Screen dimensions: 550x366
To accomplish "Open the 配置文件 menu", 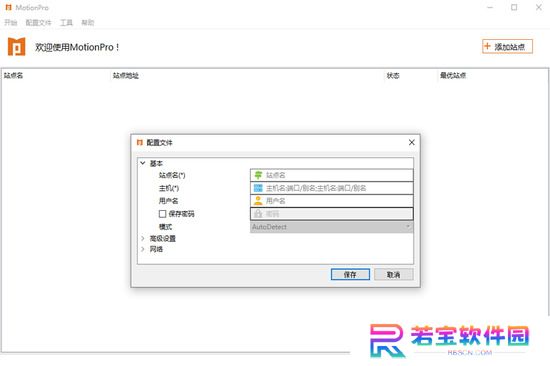I will [39, 23].
